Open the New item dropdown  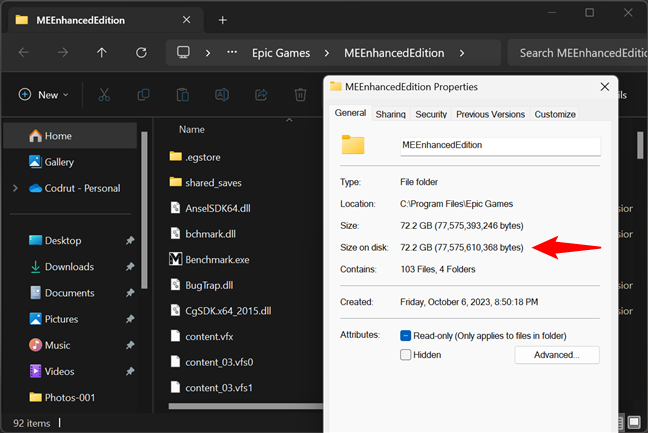tap(43, 95)
